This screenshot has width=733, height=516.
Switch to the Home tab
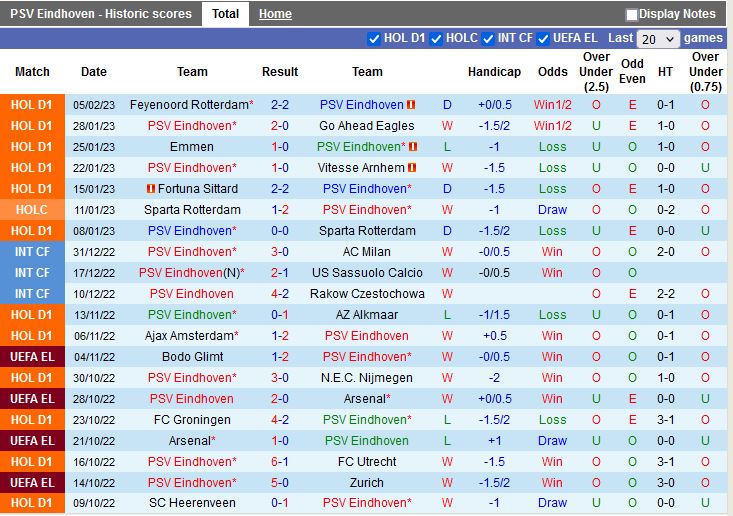pos(275,14)
